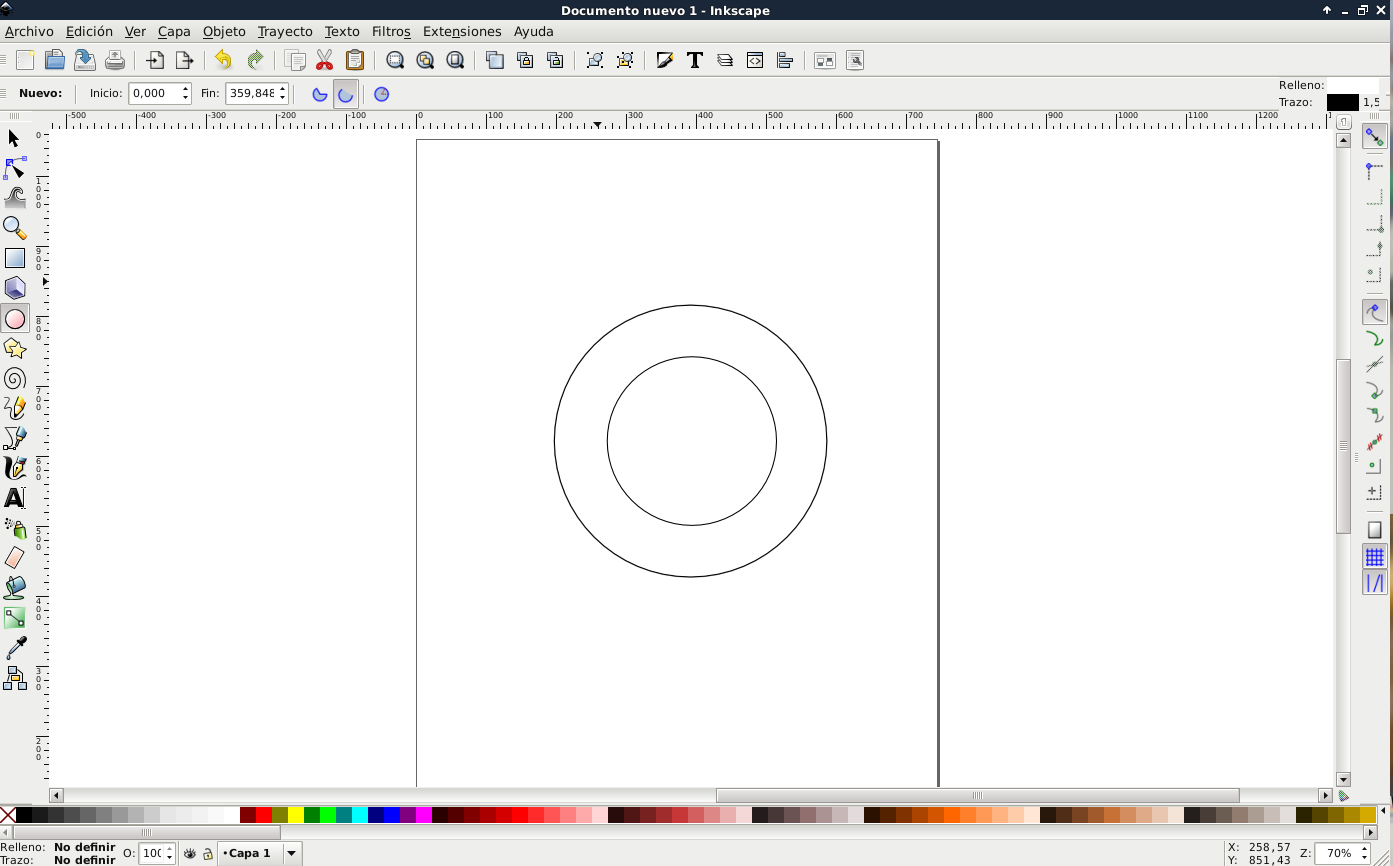Switch the arc to open arc mode
This screenshot has height=866, width=1393.
pos(346,94)
